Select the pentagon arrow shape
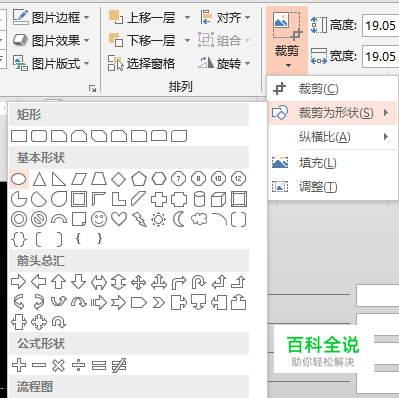The width and height of the screenshot is (399, 398). click(x=139, y=303)
